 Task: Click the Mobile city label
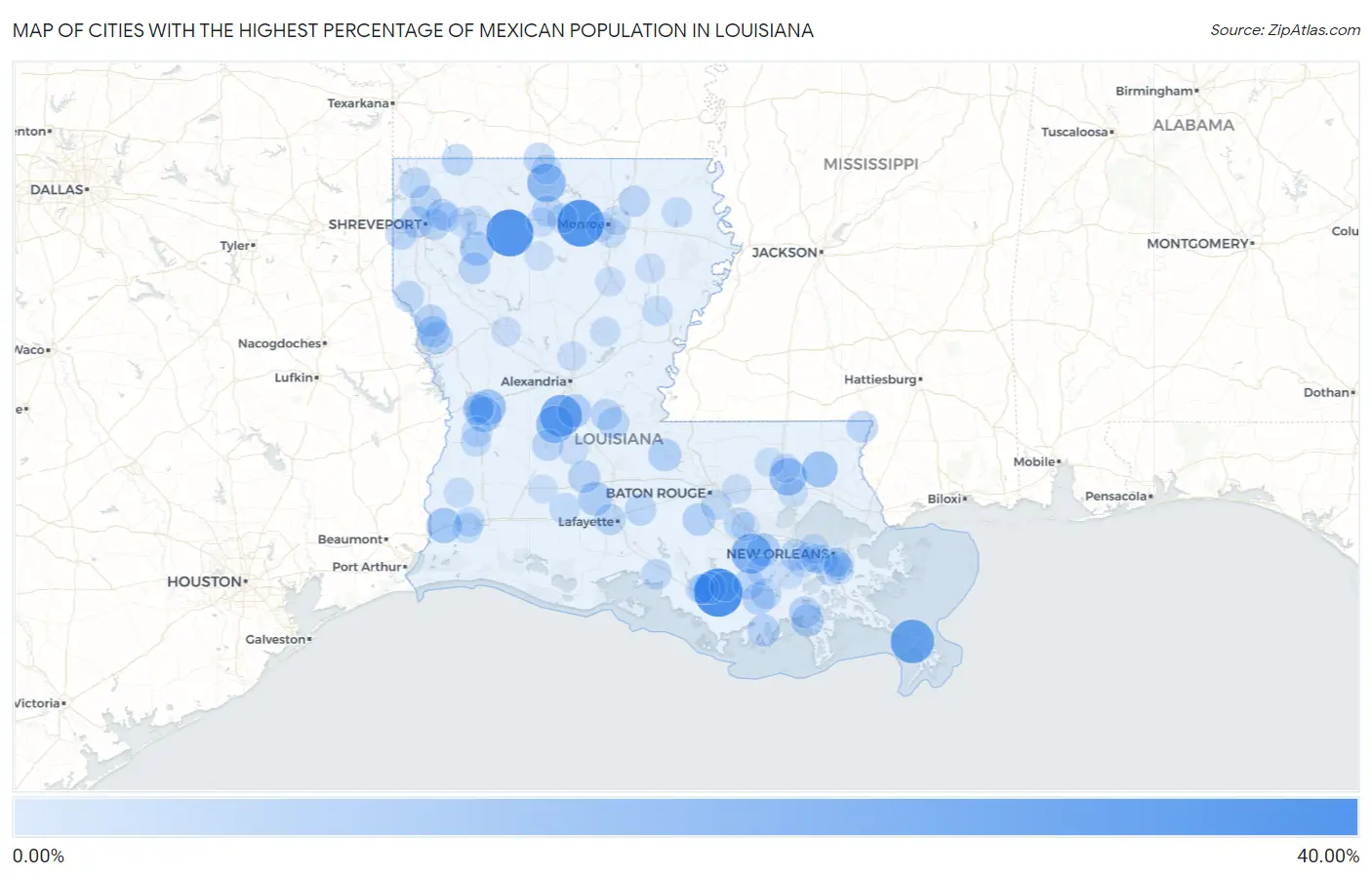pyautogui.click(x=1034, y=462)
